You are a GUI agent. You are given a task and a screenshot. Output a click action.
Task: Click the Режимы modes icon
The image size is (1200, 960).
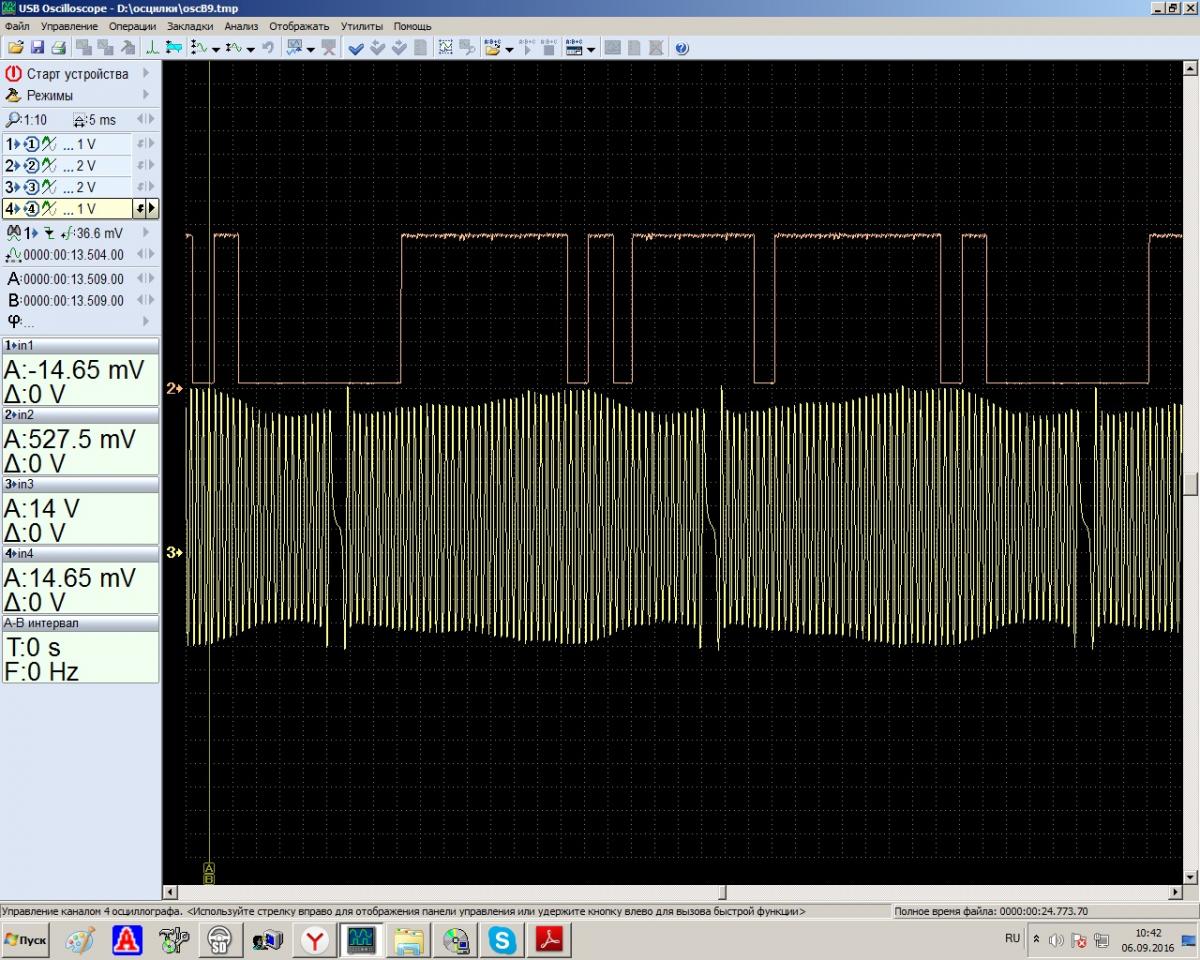click(14, 96)
